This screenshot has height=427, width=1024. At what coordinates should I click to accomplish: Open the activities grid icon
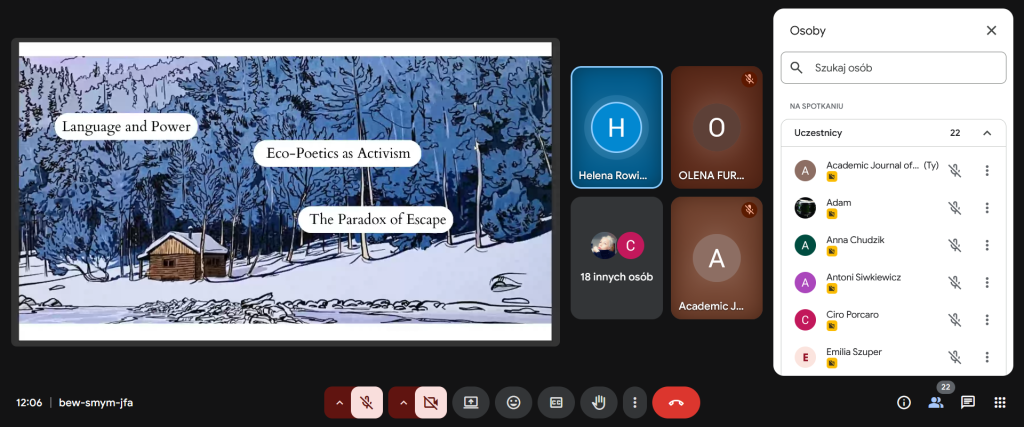[x=1000, y=402]
